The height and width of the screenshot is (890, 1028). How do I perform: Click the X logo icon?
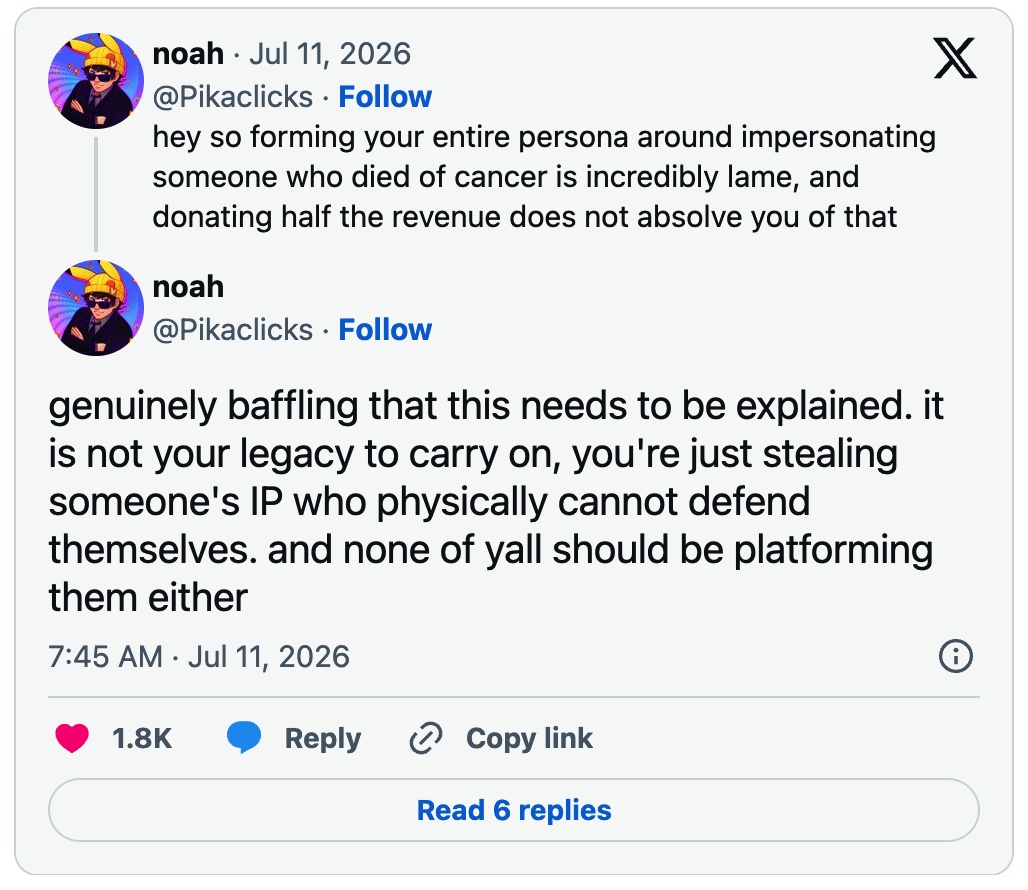(x=955, y=58)
